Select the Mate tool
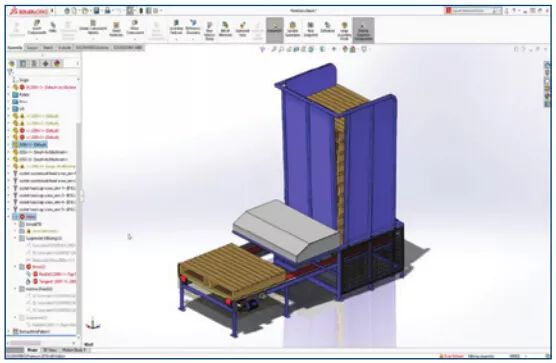 tap(52, 27)
